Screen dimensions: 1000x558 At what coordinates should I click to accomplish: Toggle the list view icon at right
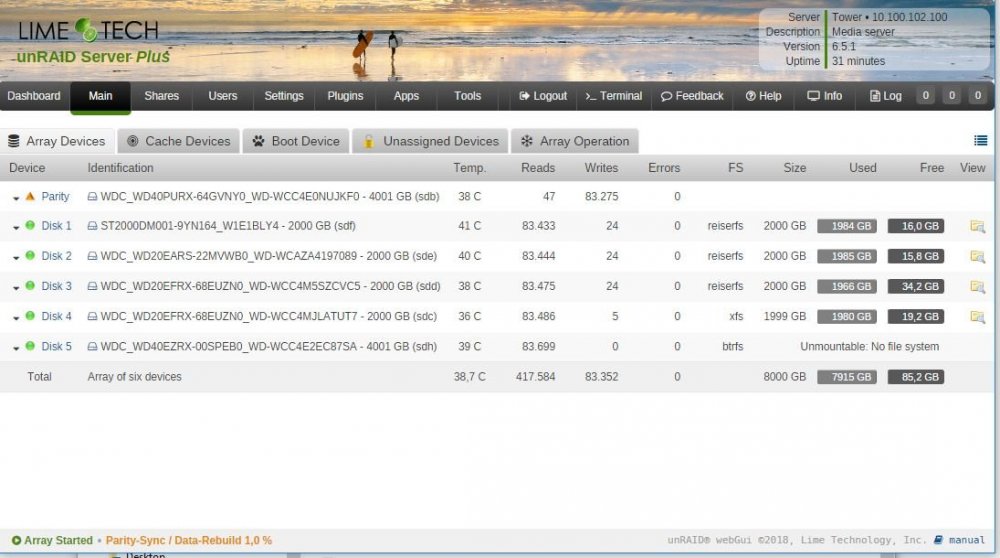980,140
